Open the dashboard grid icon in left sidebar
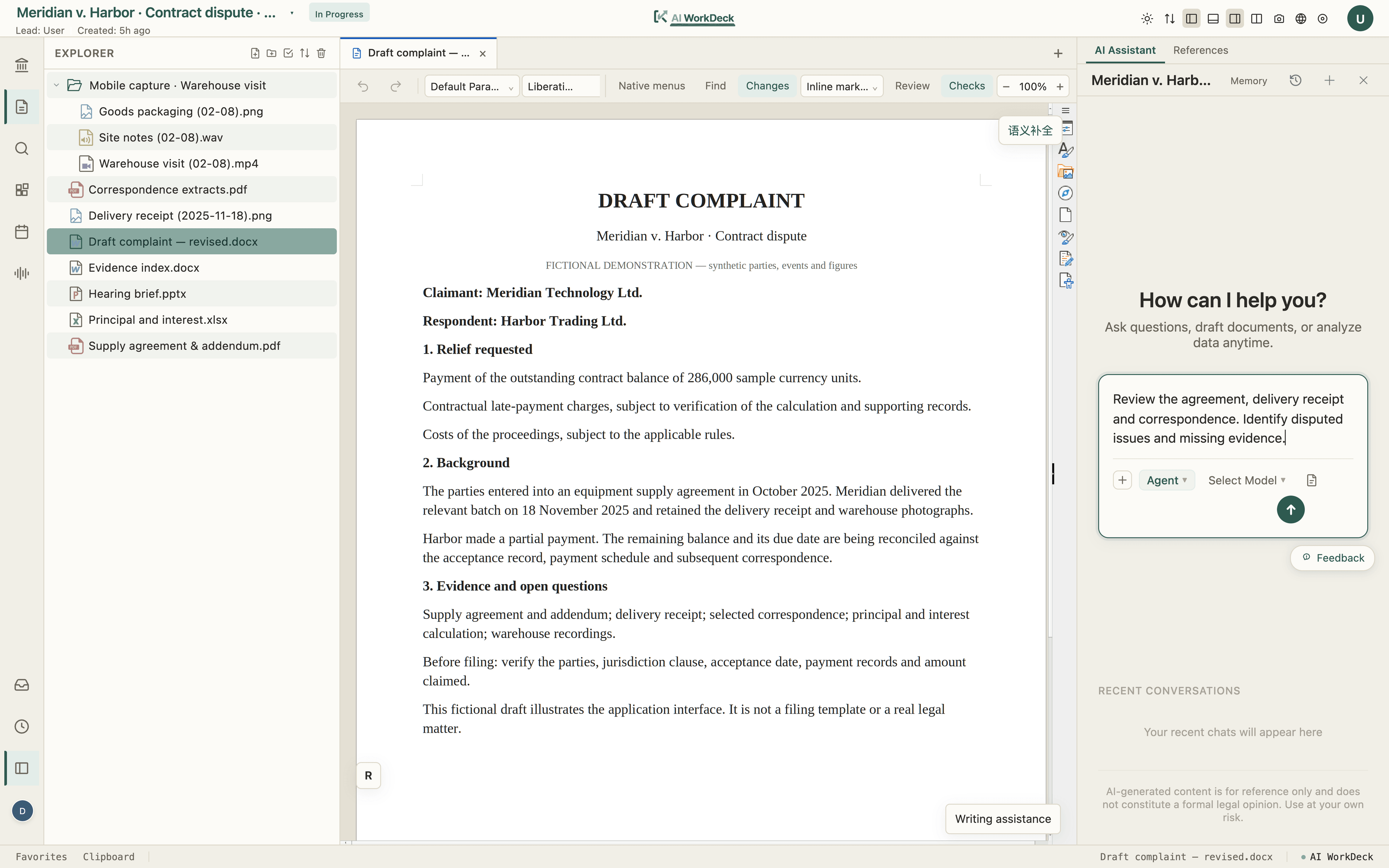 [22, 190]
